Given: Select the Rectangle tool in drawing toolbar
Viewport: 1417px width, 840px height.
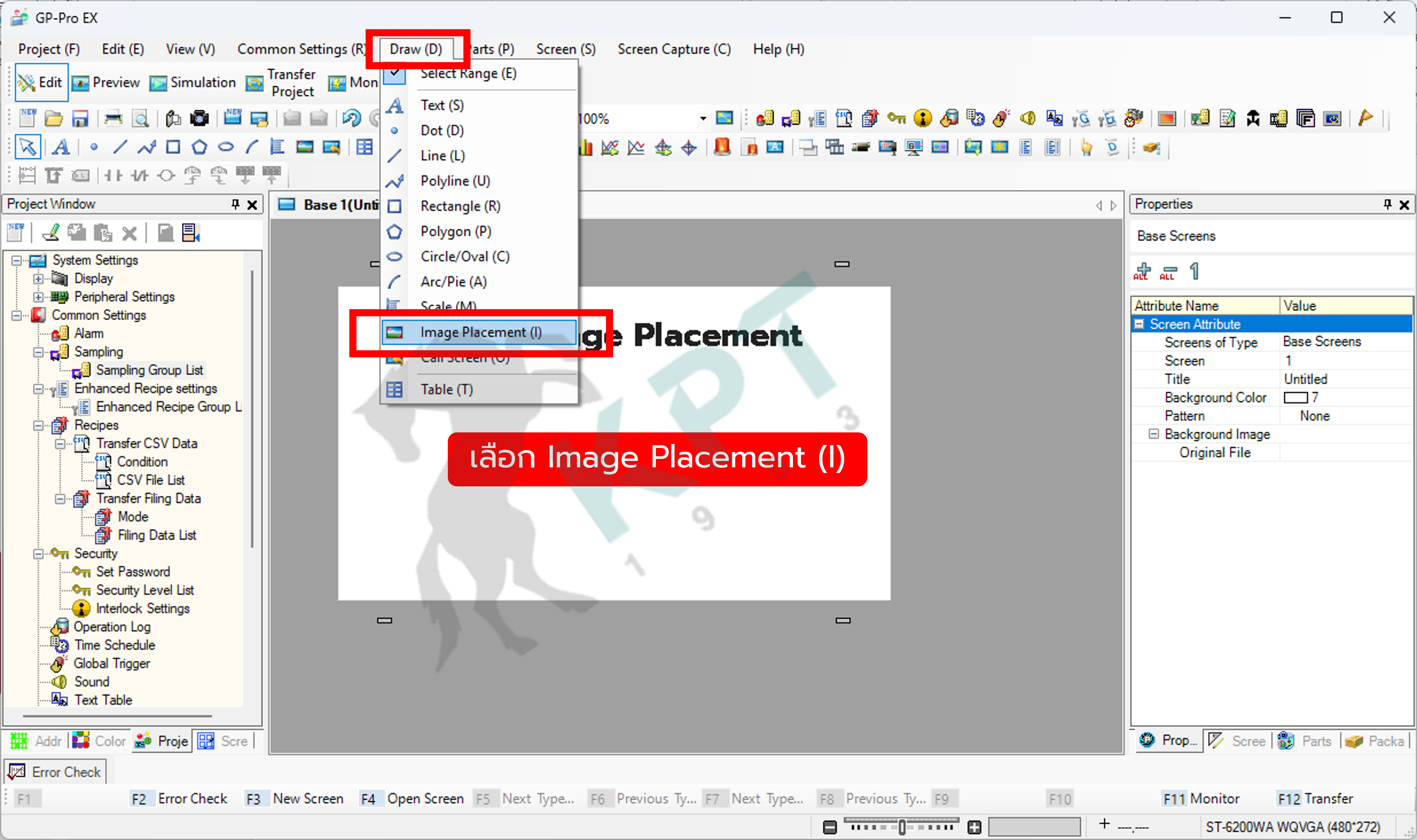Looking at the screenshot, I should [173, 148].
